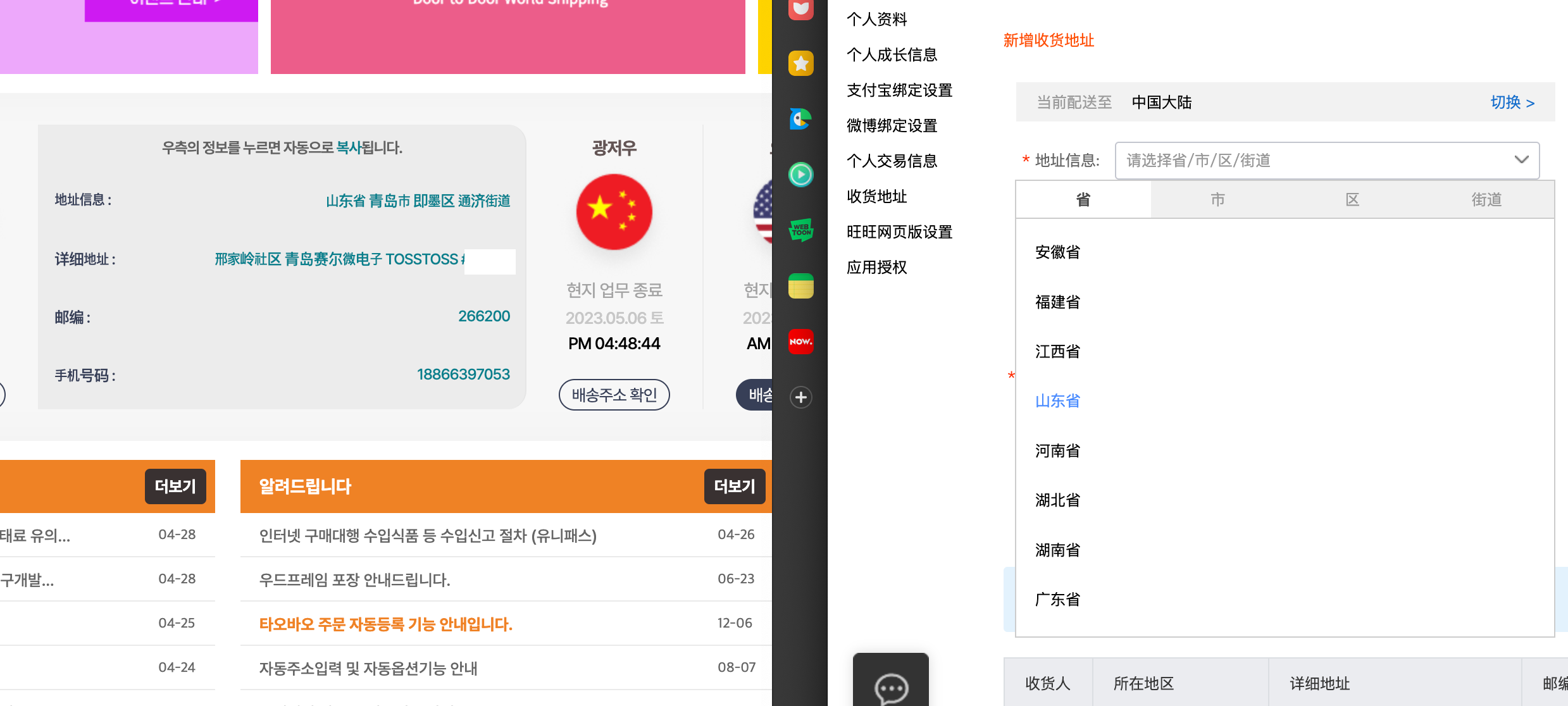The height and width of the screenshot is (706, 1568).
Task: Open 支付宝绑定设置 menu item
Action: coord(899,90)
